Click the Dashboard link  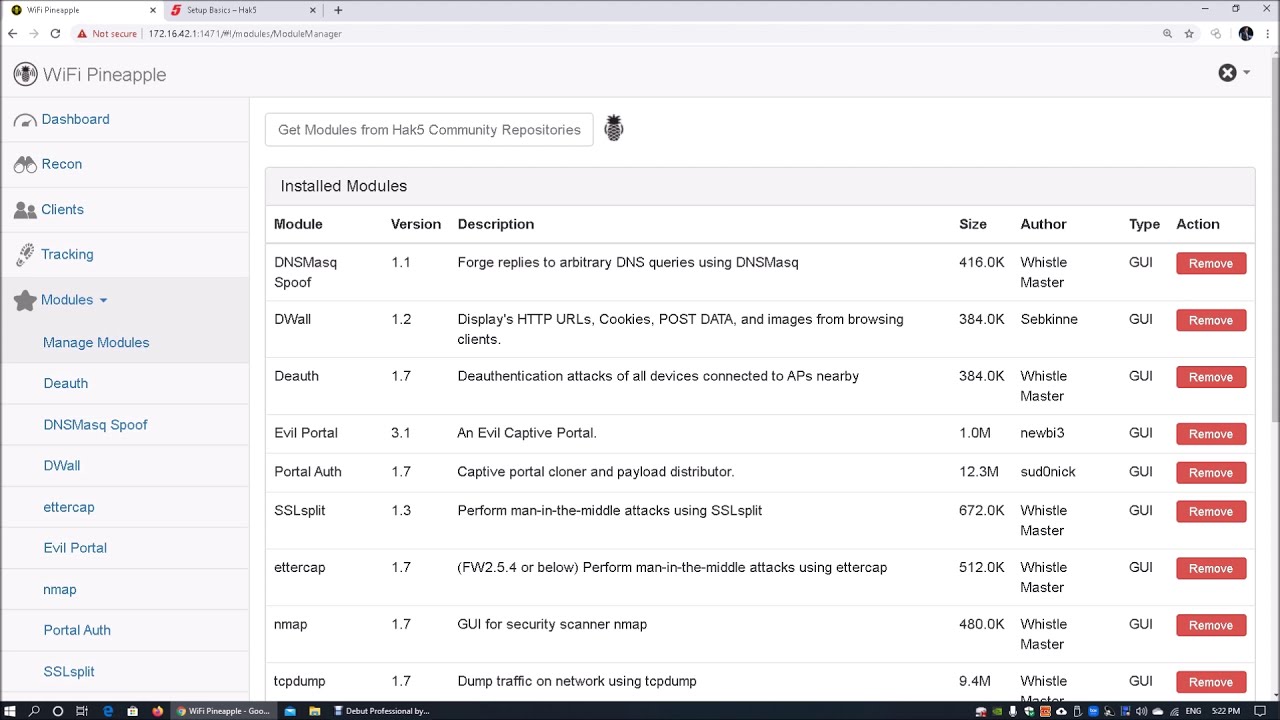(x=75, y=119)
